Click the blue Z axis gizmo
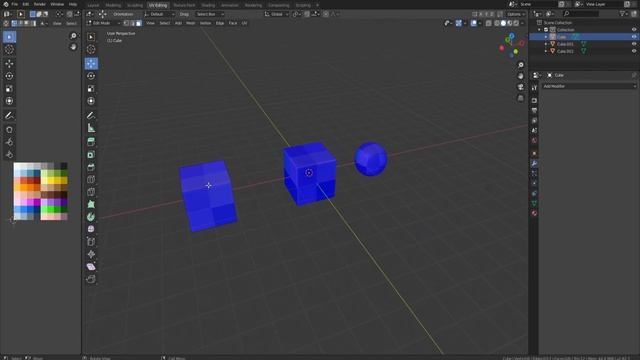Screen dimensions: 640x360 coord(511,36)
